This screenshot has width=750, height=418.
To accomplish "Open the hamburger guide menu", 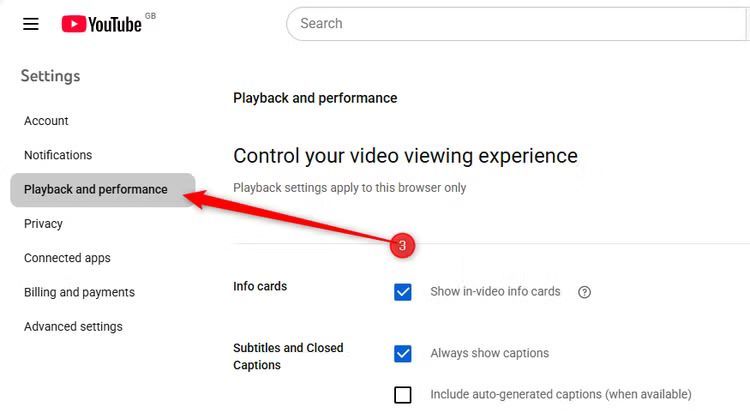I will click(x=31, y=24).
